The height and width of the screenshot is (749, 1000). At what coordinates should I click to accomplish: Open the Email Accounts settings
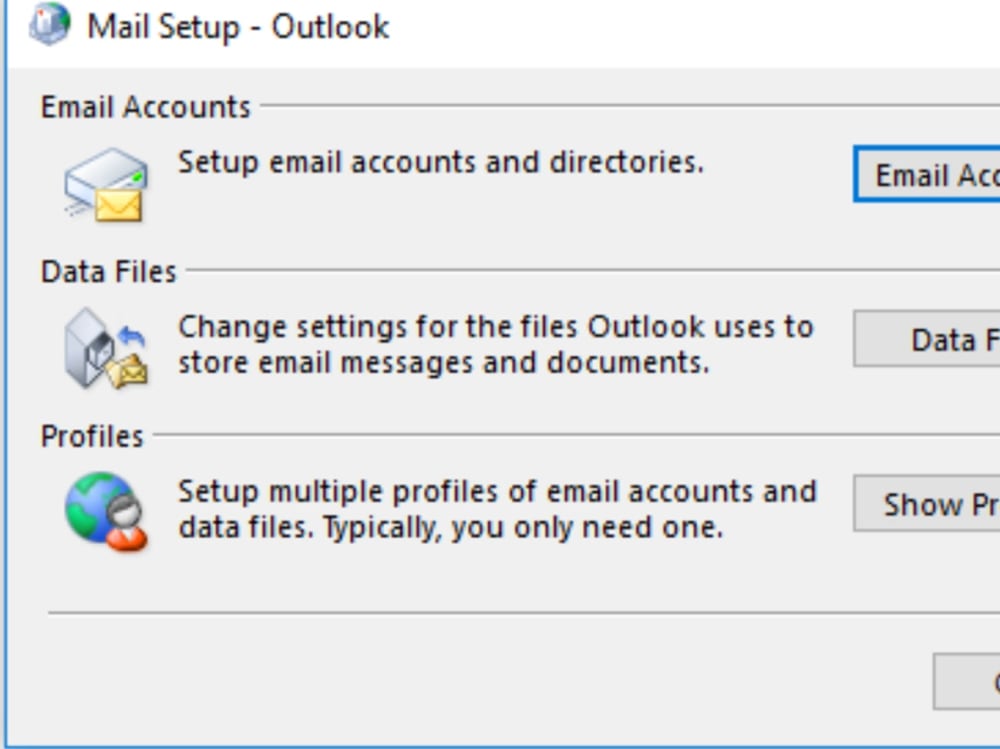(930, 176)
